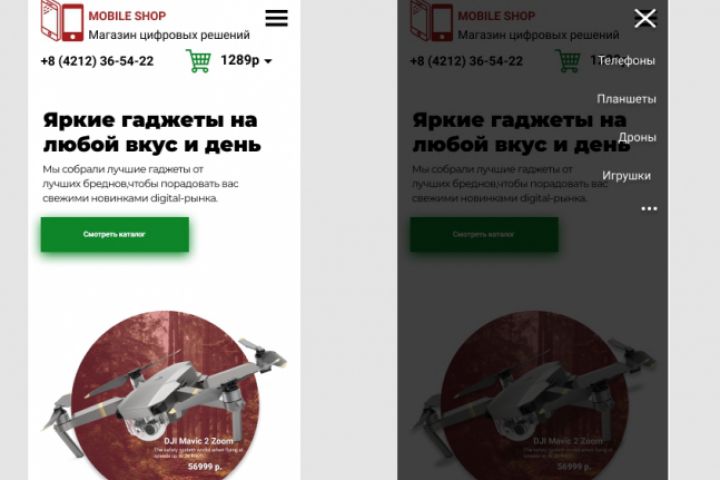
Task: Click the dimmed phone logo in right mockup
Action: pyautogui.click(x=432, y=21)
